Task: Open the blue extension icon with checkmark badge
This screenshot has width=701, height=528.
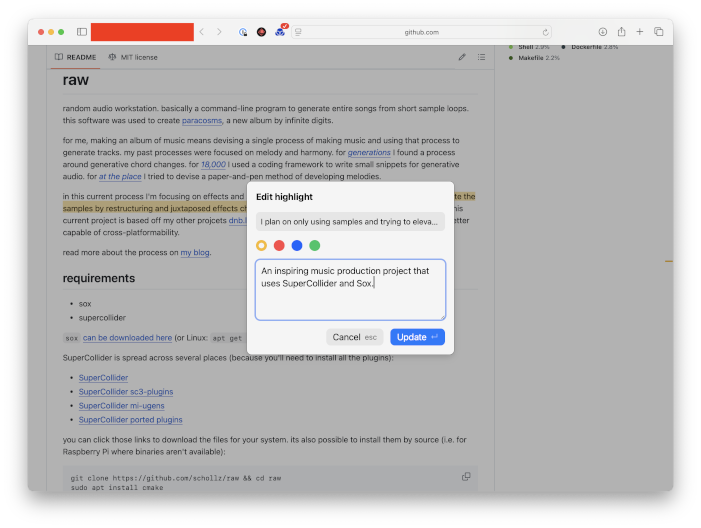Action: coord(281,30)
